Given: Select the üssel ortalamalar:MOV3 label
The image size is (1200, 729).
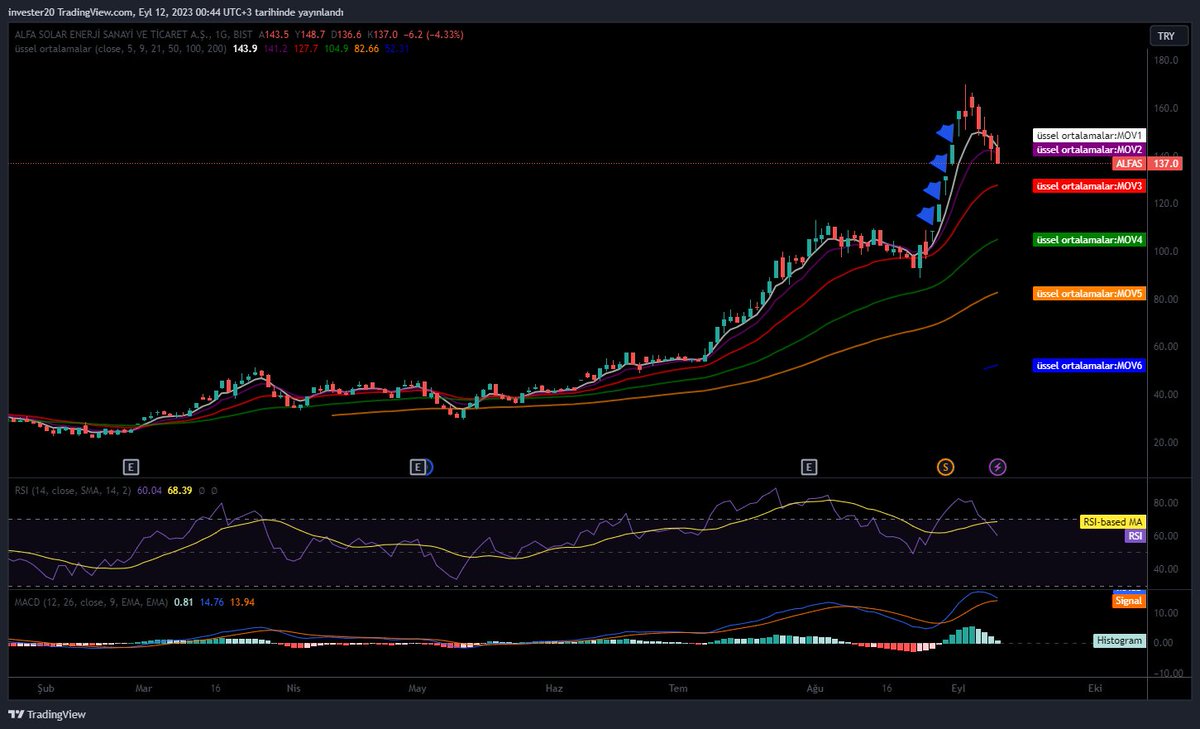Looking at the screenshot, I should [x=1089, y=186].
